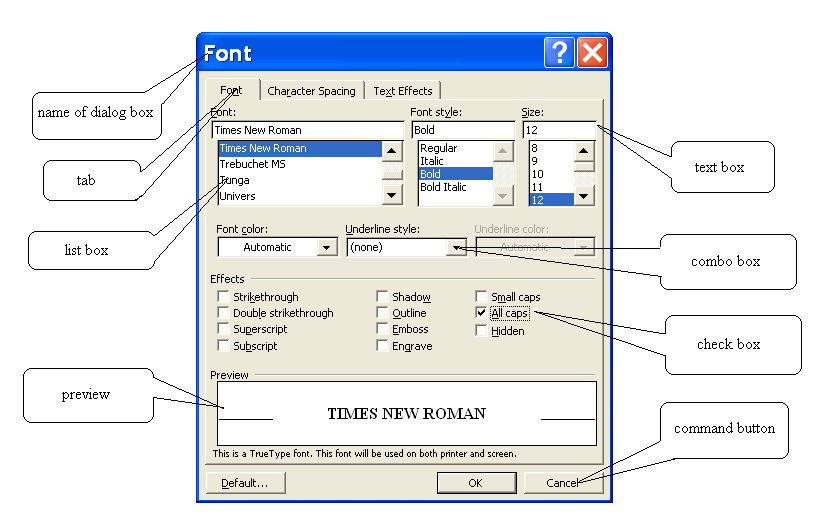This screenshot has width=829, height=520.
Task: Select size 9 in size list
Action: pyautogui.click(x=551, y=161)
